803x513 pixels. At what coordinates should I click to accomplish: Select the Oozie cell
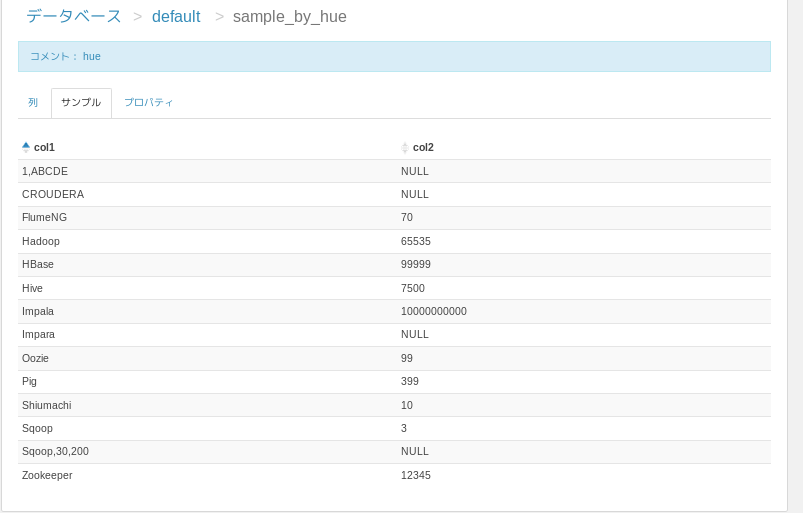point(207,358)
